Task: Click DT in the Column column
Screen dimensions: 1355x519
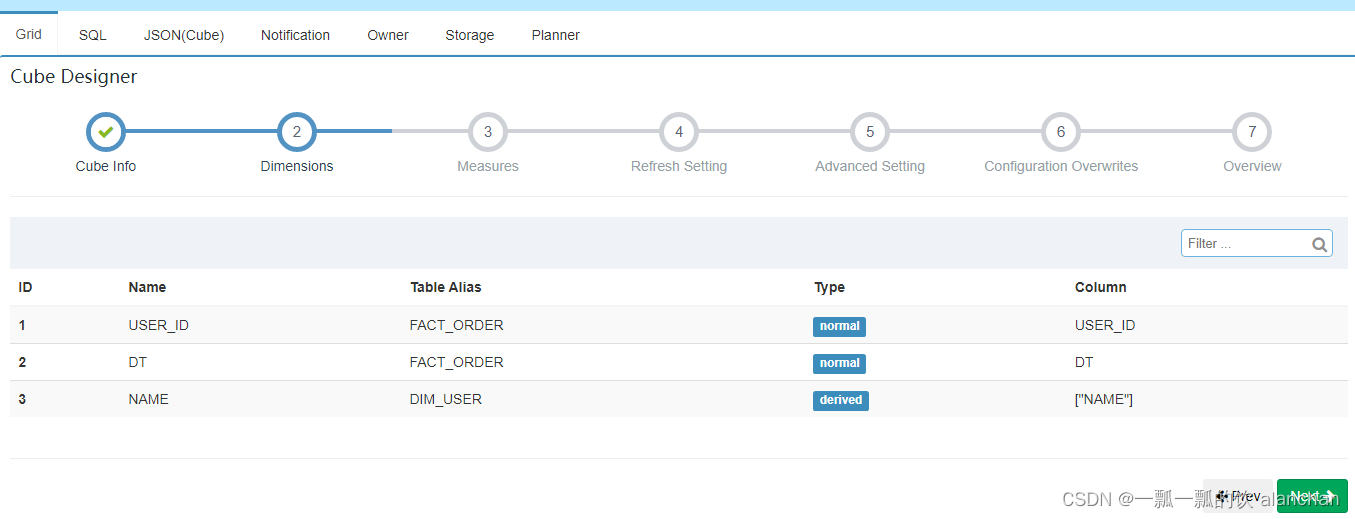Action: coord(1084,362)
